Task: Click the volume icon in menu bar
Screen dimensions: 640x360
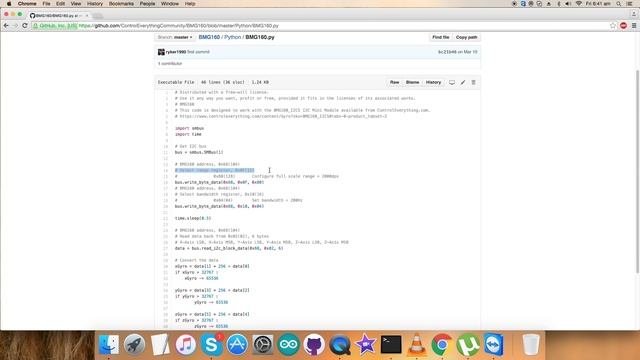Action: tap(568, 4)
